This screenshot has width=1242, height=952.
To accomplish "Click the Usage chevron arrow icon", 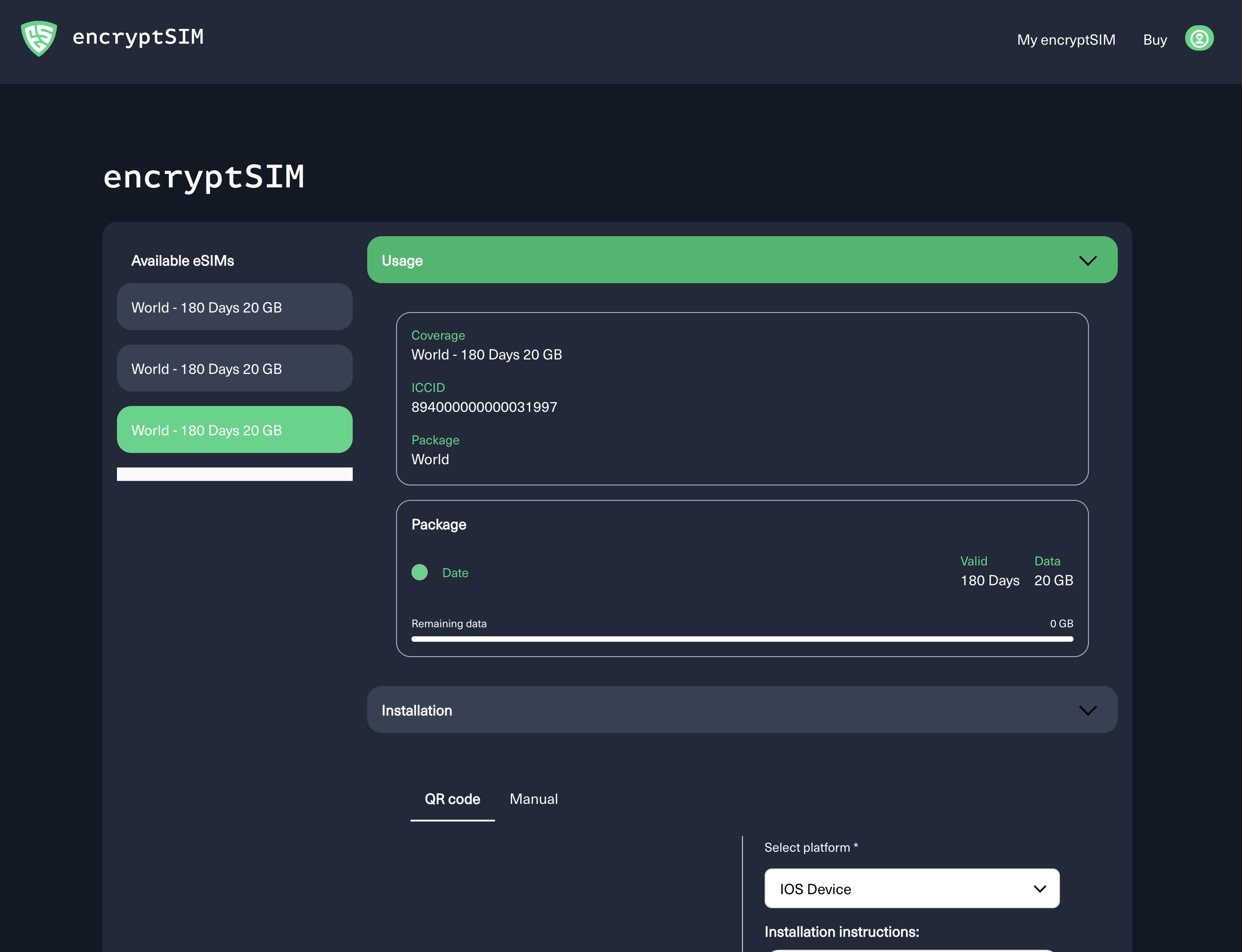I will [x=1088, y=261].
